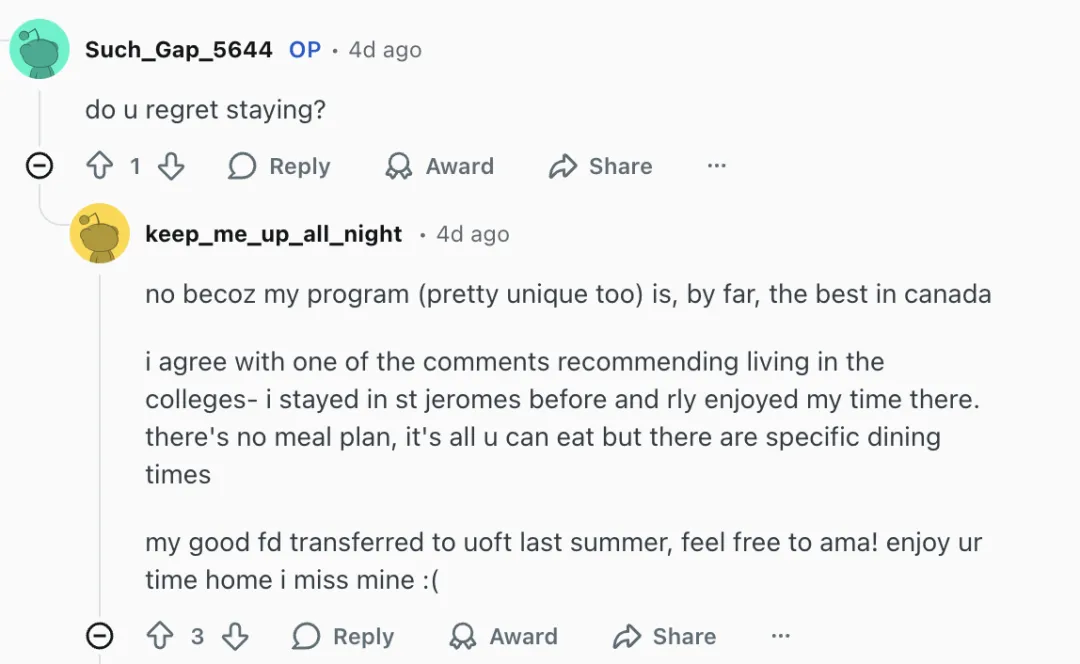Image resolution: width=1080 pixels, height=664 pixels.
Task: Open more options on keep_me_up_all_night's comment
Action: coord(781,636)
